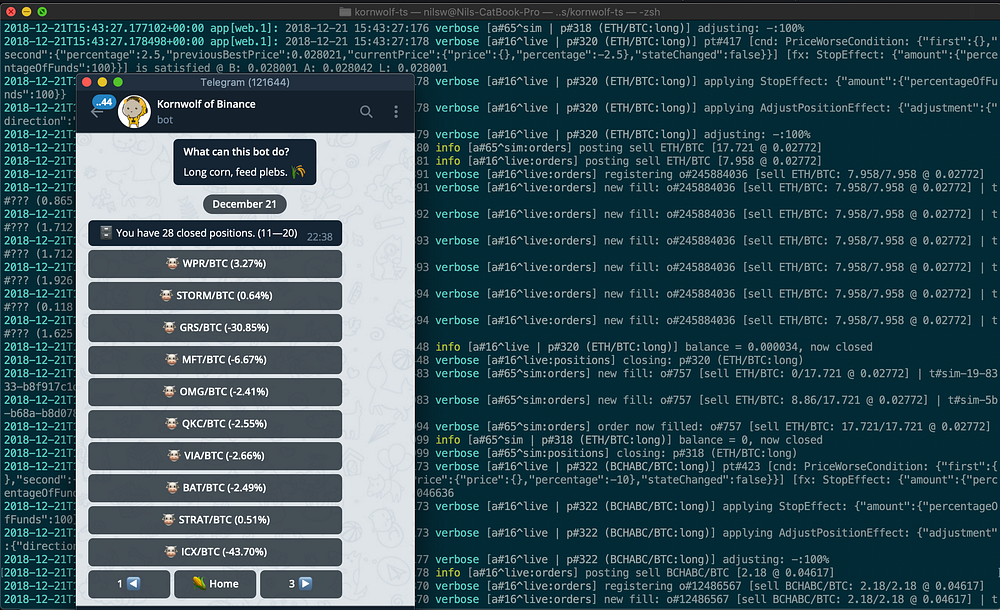The height and width of the screenshot is (610, 1000).
Task: Click the 22:38 message timestamp
Action: (320, 237)
